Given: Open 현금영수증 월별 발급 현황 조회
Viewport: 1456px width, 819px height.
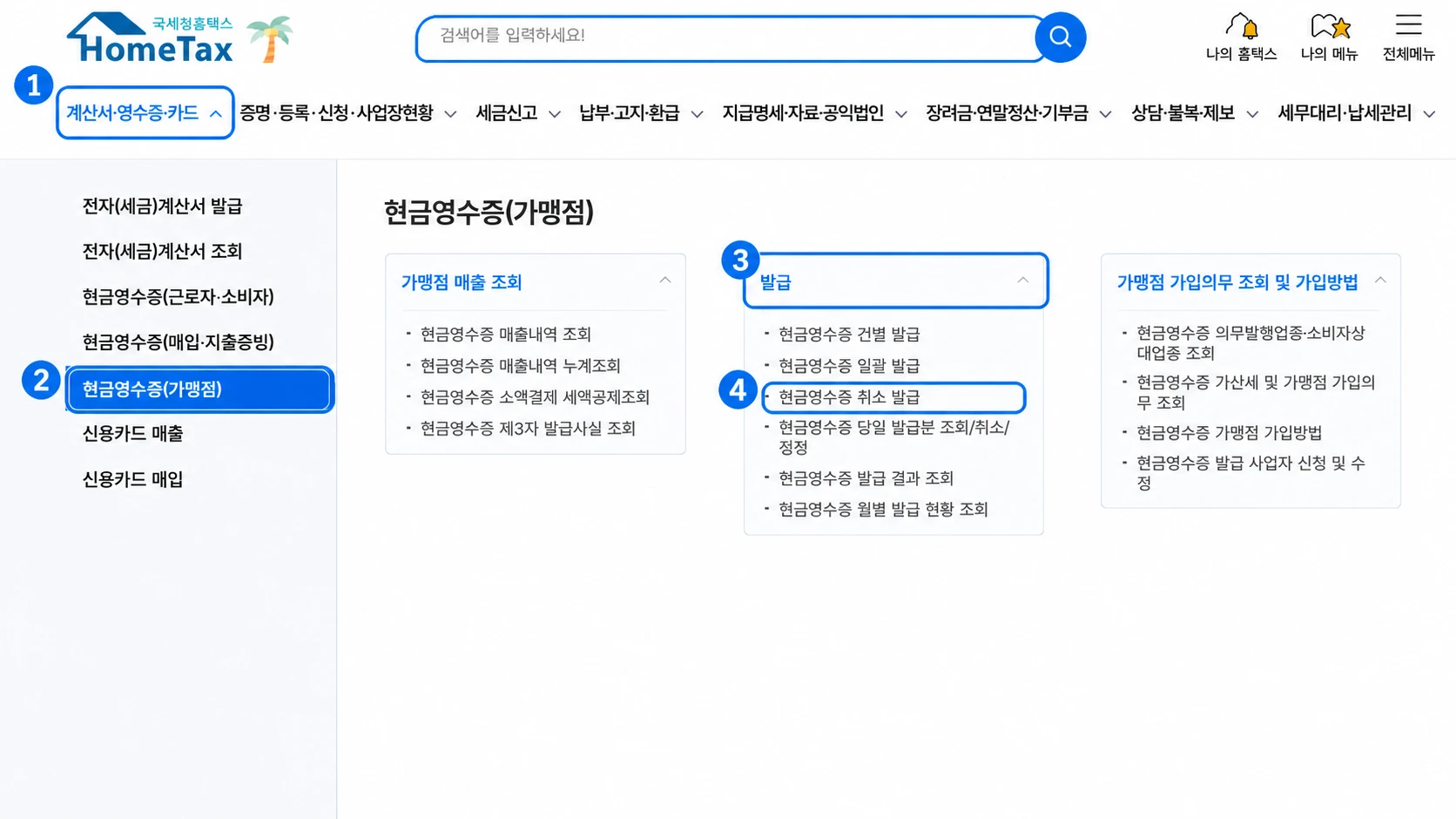Looking at the screenshot, I should pyautogui.click(x=883, y=510).
